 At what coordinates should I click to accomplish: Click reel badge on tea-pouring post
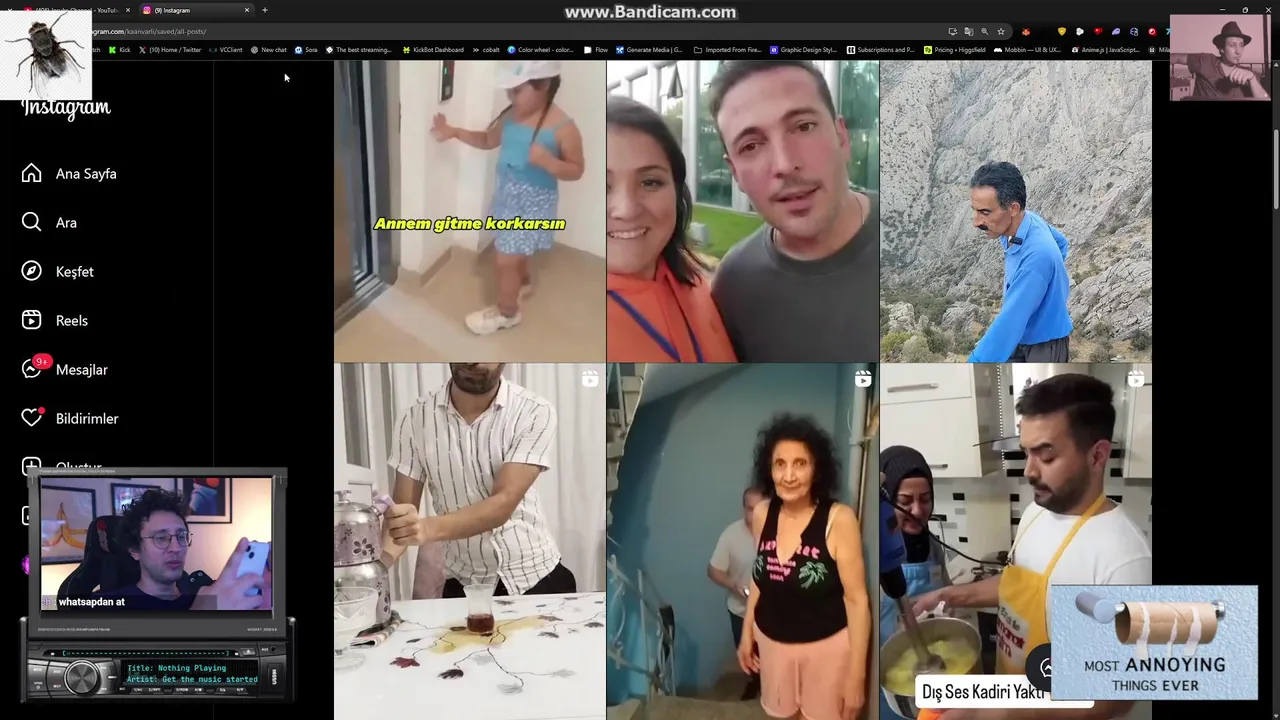coord(590,379)
